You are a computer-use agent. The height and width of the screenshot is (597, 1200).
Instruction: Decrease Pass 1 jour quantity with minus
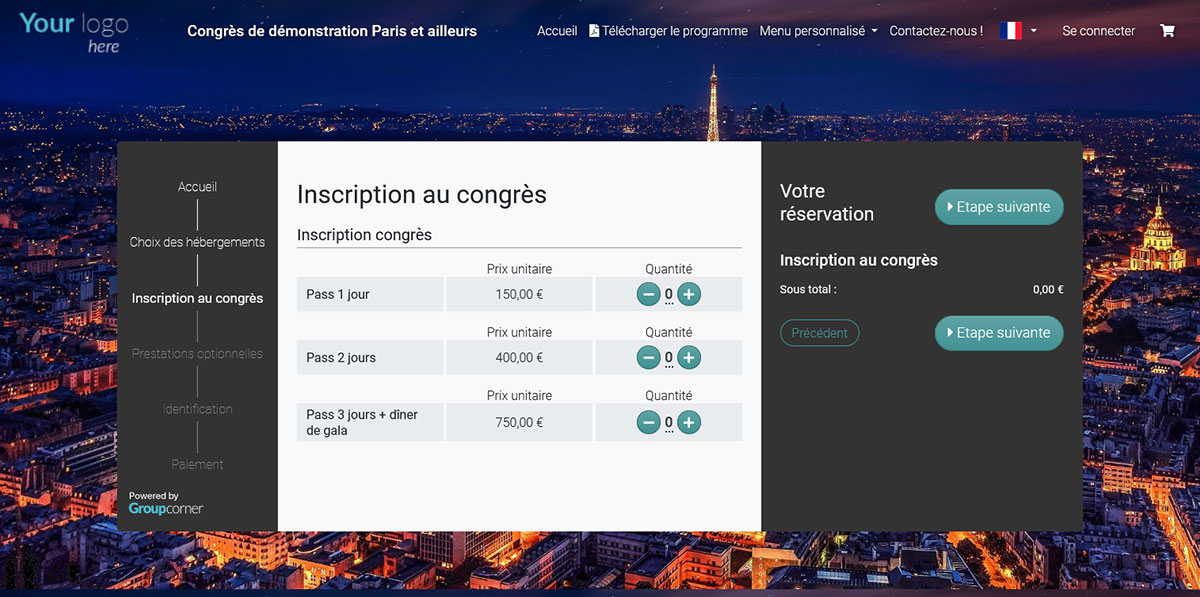pyautogui.click(x=648, y=294)
